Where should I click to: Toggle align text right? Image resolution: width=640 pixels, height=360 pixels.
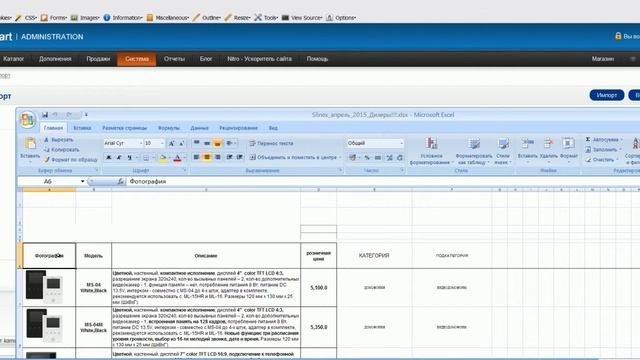point(218,157)
